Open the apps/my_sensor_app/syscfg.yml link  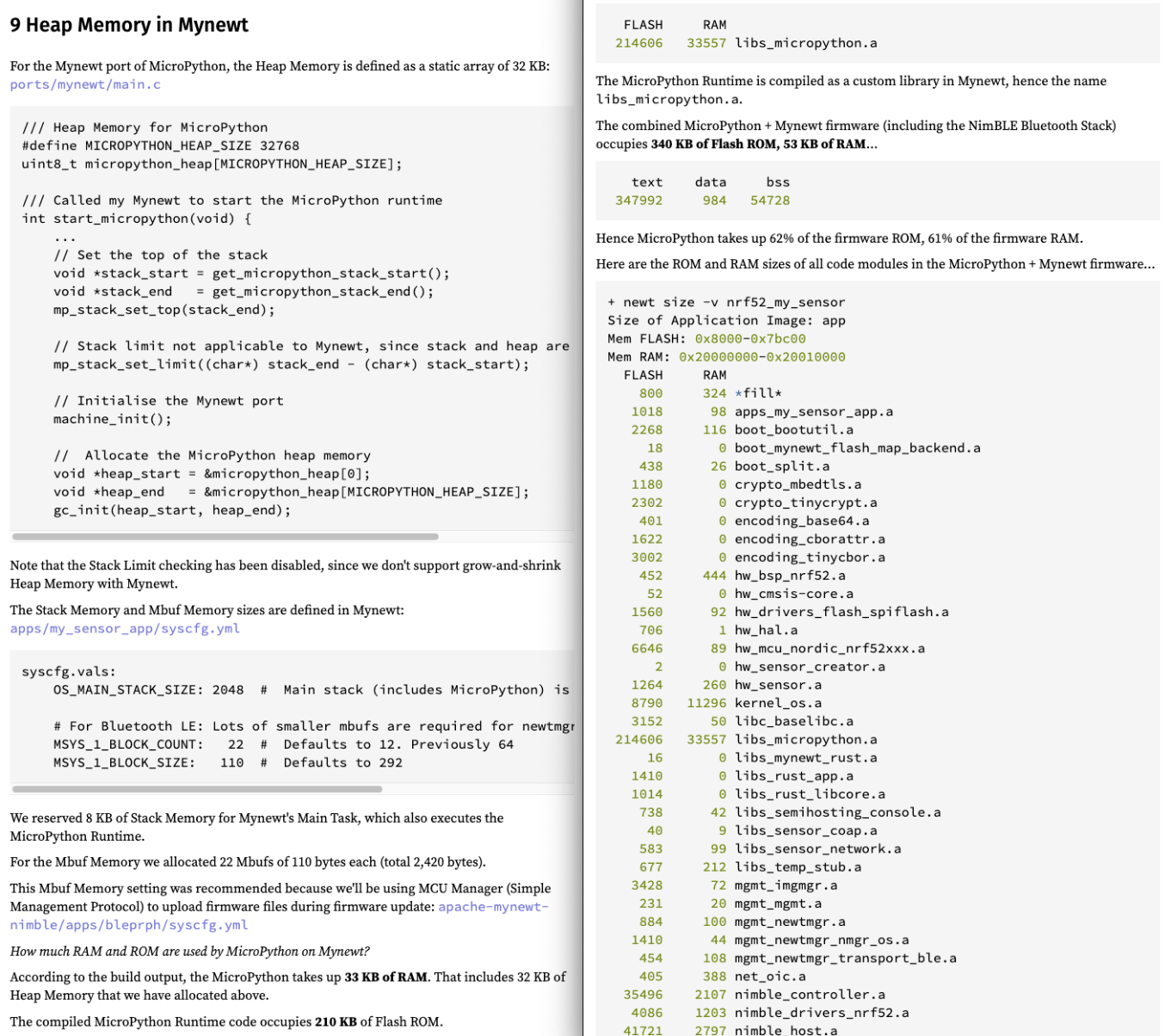[x=125, y=628]
